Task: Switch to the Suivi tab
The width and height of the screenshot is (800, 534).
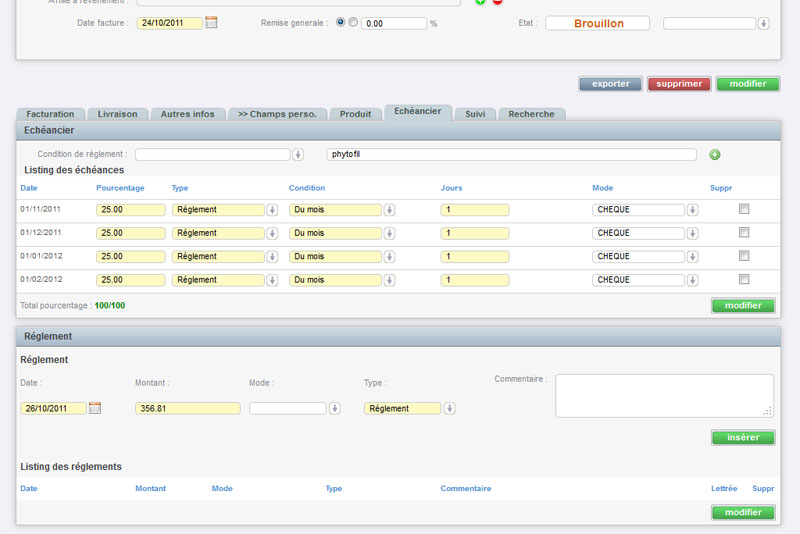Action: tap(475, 114)
